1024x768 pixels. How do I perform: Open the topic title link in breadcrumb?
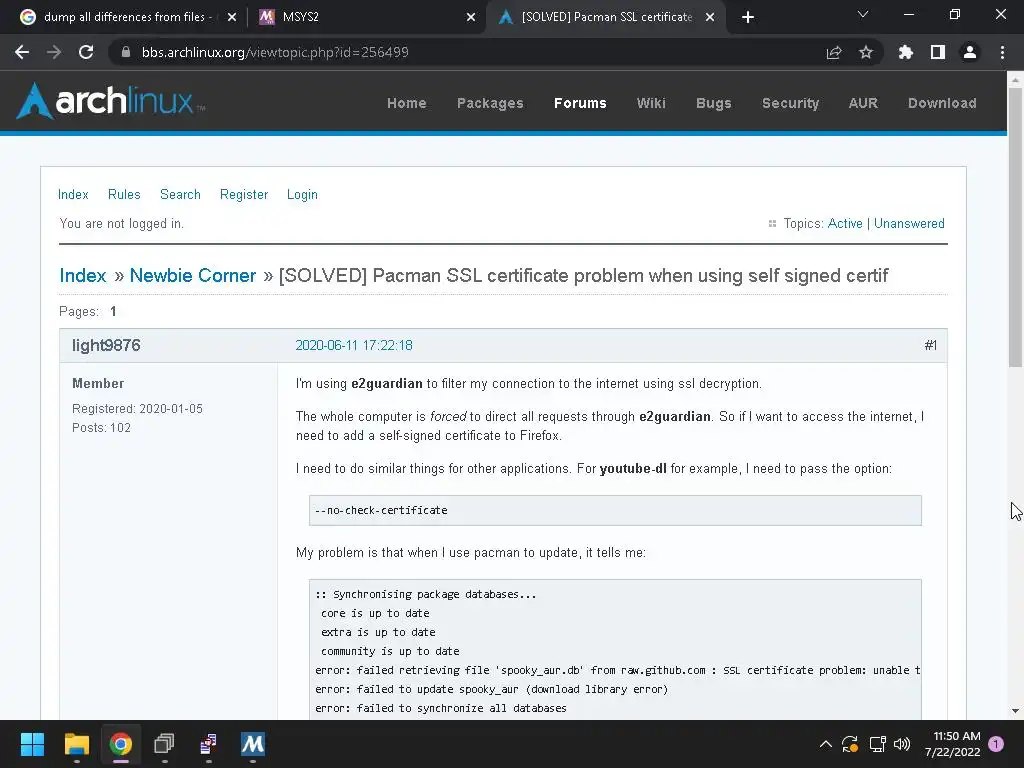(583, 276)
